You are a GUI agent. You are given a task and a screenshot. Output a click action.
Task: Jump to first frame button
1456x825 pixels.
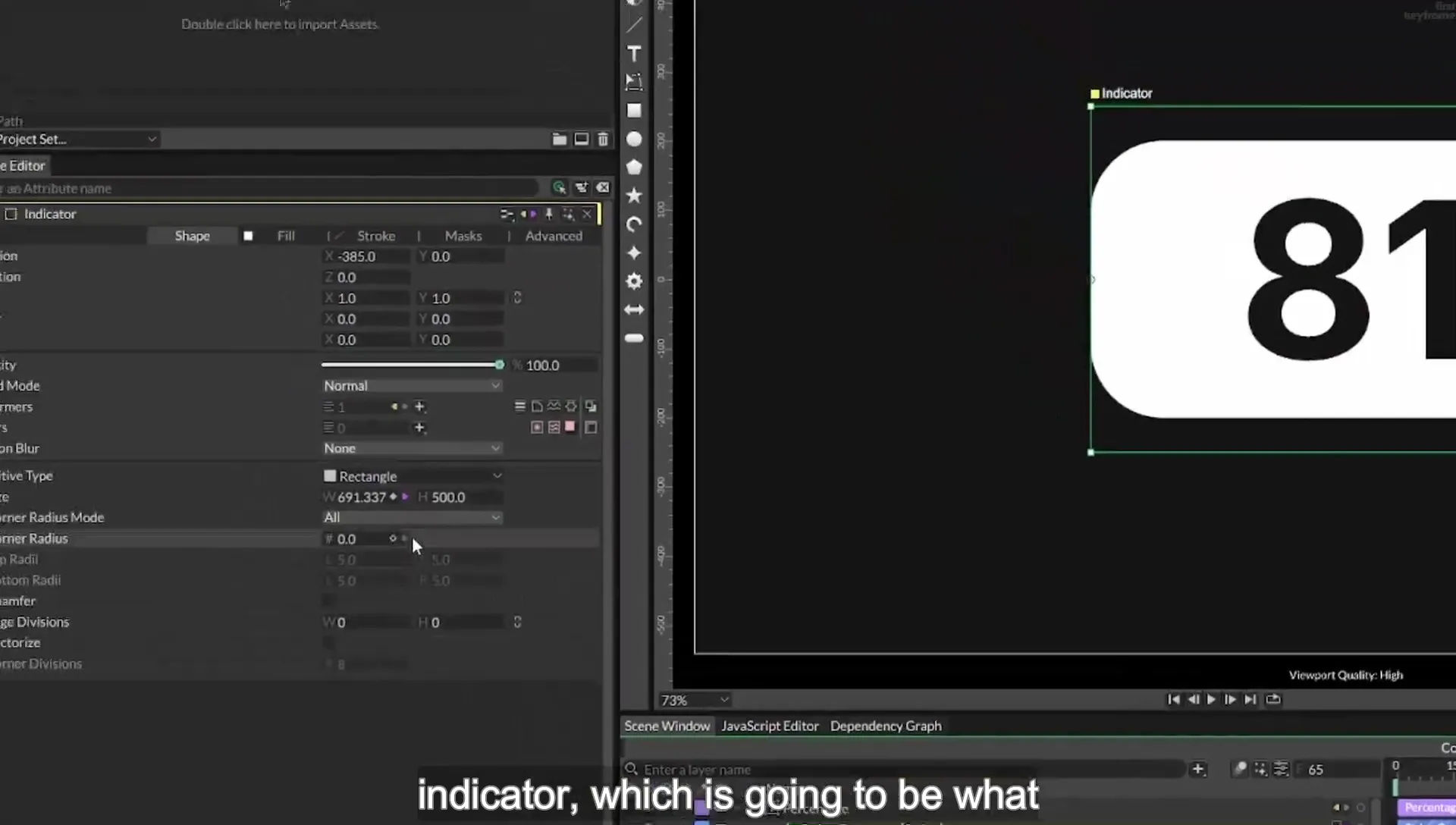click(1173, 700)
